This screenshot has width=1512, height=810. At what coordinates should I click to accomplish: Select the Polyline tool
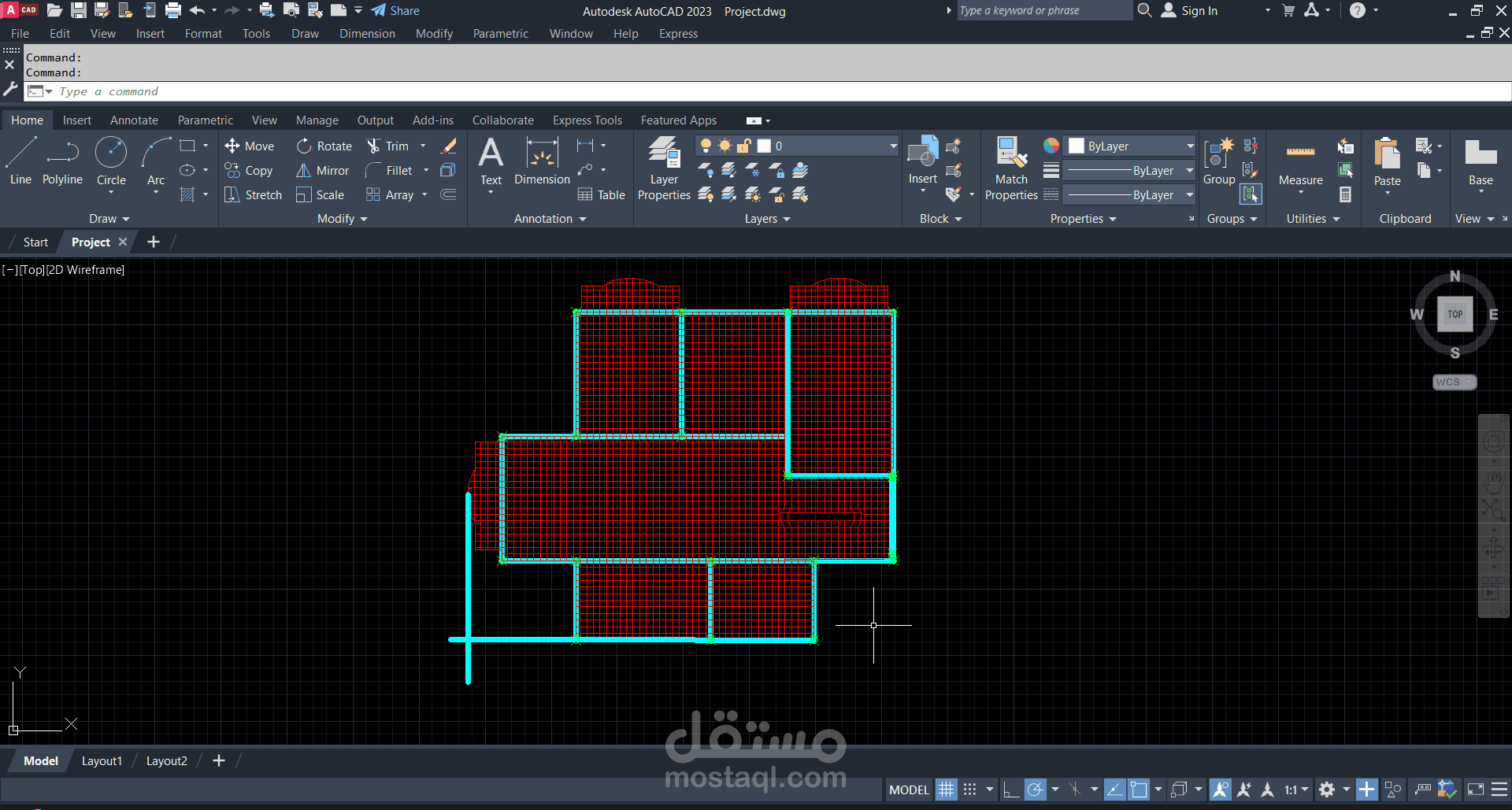[x=62, y=161]
